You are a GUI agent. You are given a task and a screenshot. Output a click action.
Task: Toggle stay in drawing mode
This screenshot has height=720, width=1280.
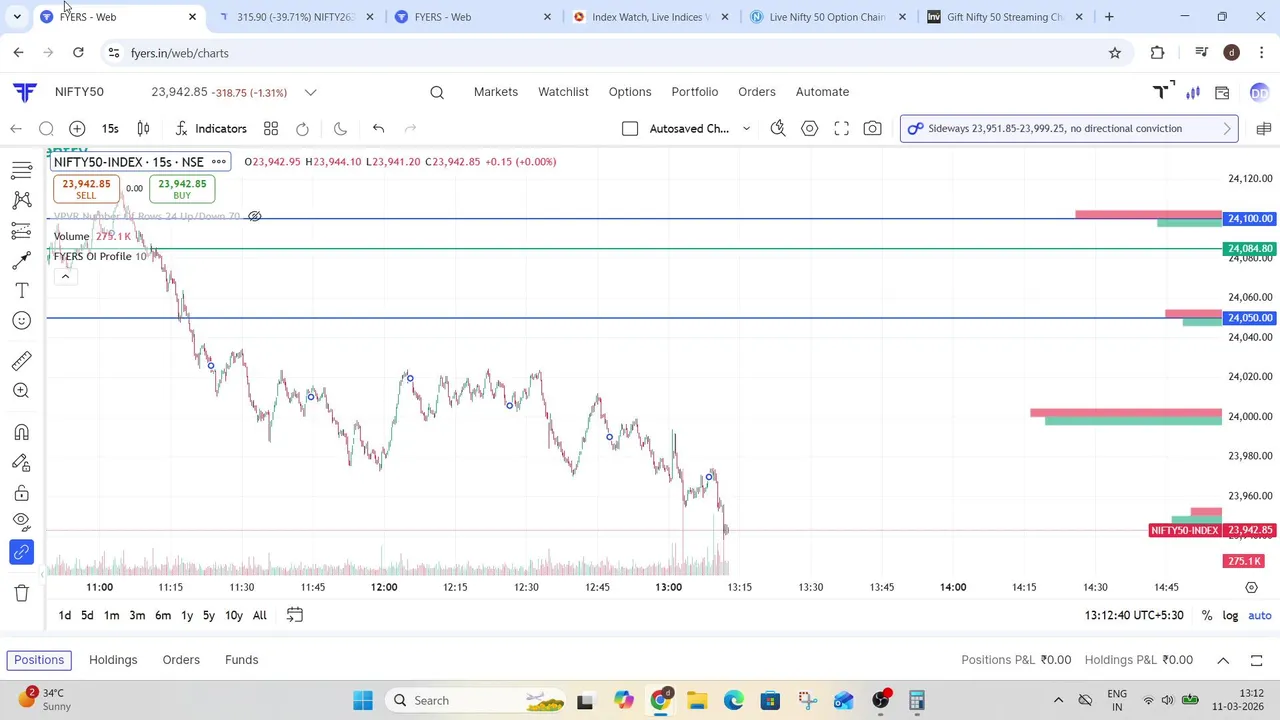21,463
